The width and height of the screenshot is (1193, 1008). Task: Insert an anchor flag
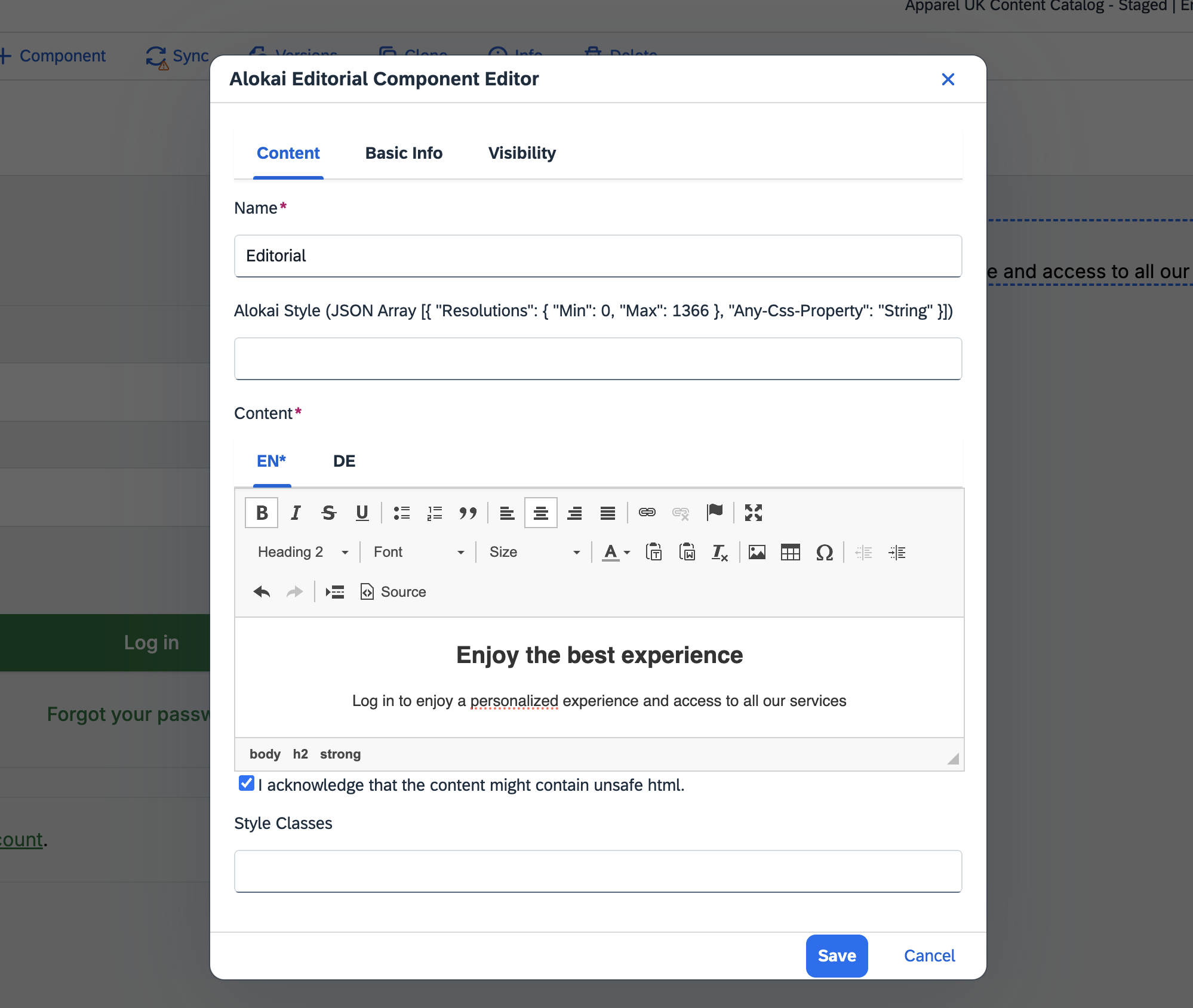tap(715, 513)
